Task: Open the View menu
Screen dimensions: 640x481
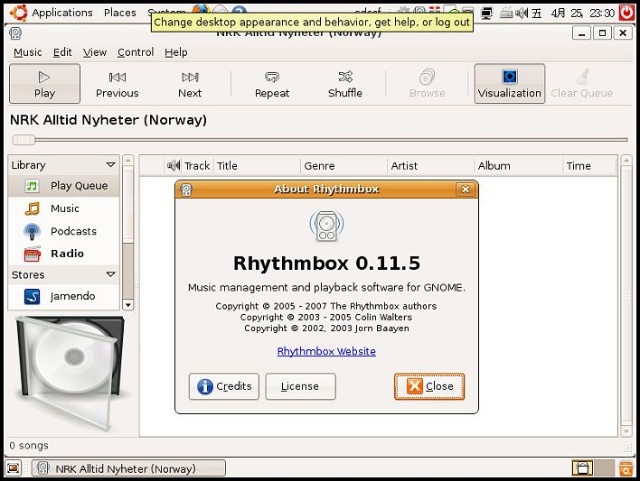Action: tap(95, 52)
